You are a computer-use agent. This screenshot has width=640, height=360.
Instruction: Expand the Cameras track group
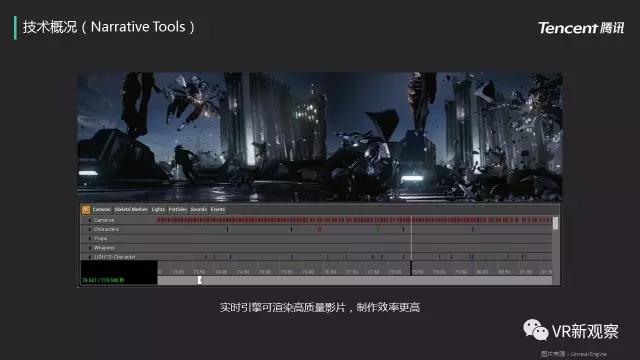tap(90, 220)
